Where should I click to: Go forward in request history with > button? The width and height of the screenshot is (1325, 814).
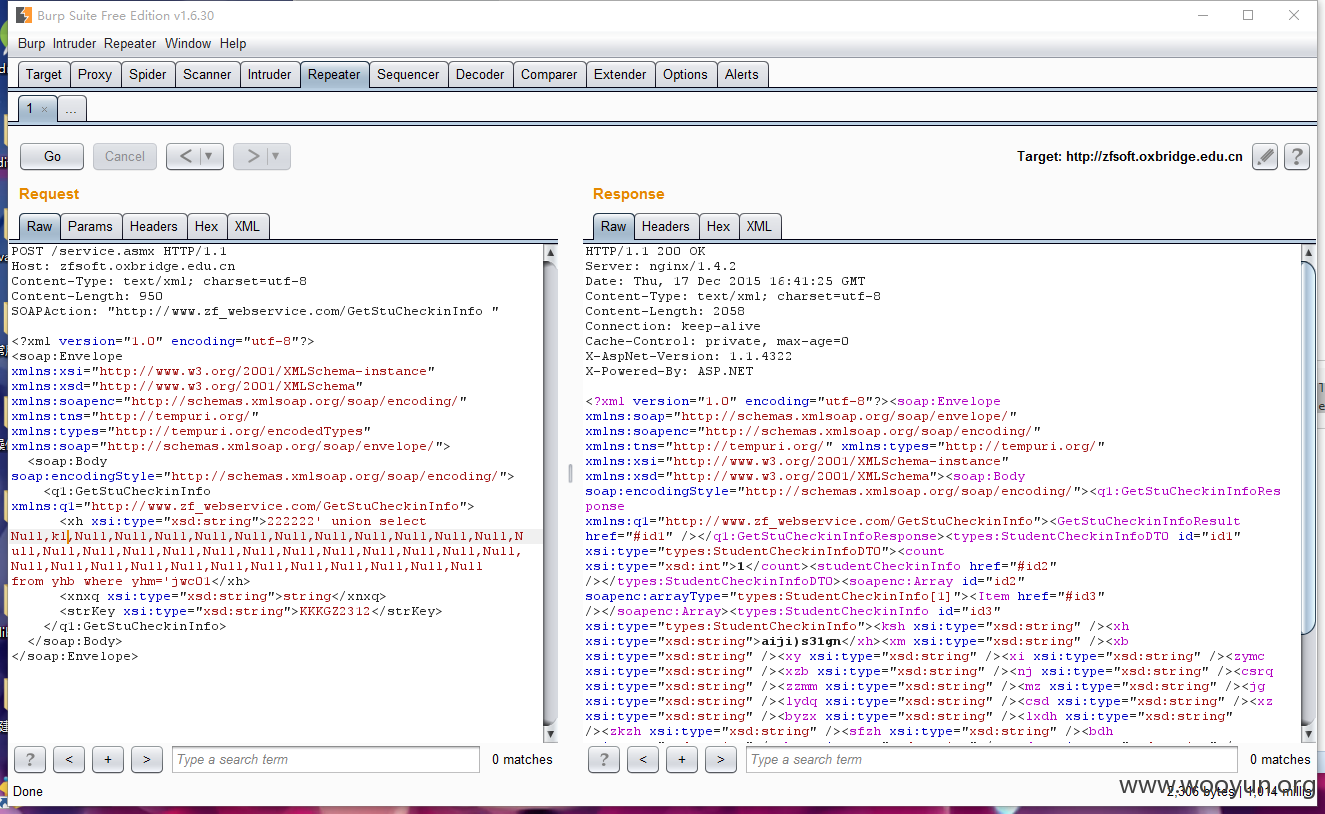[x=251, y=156]
